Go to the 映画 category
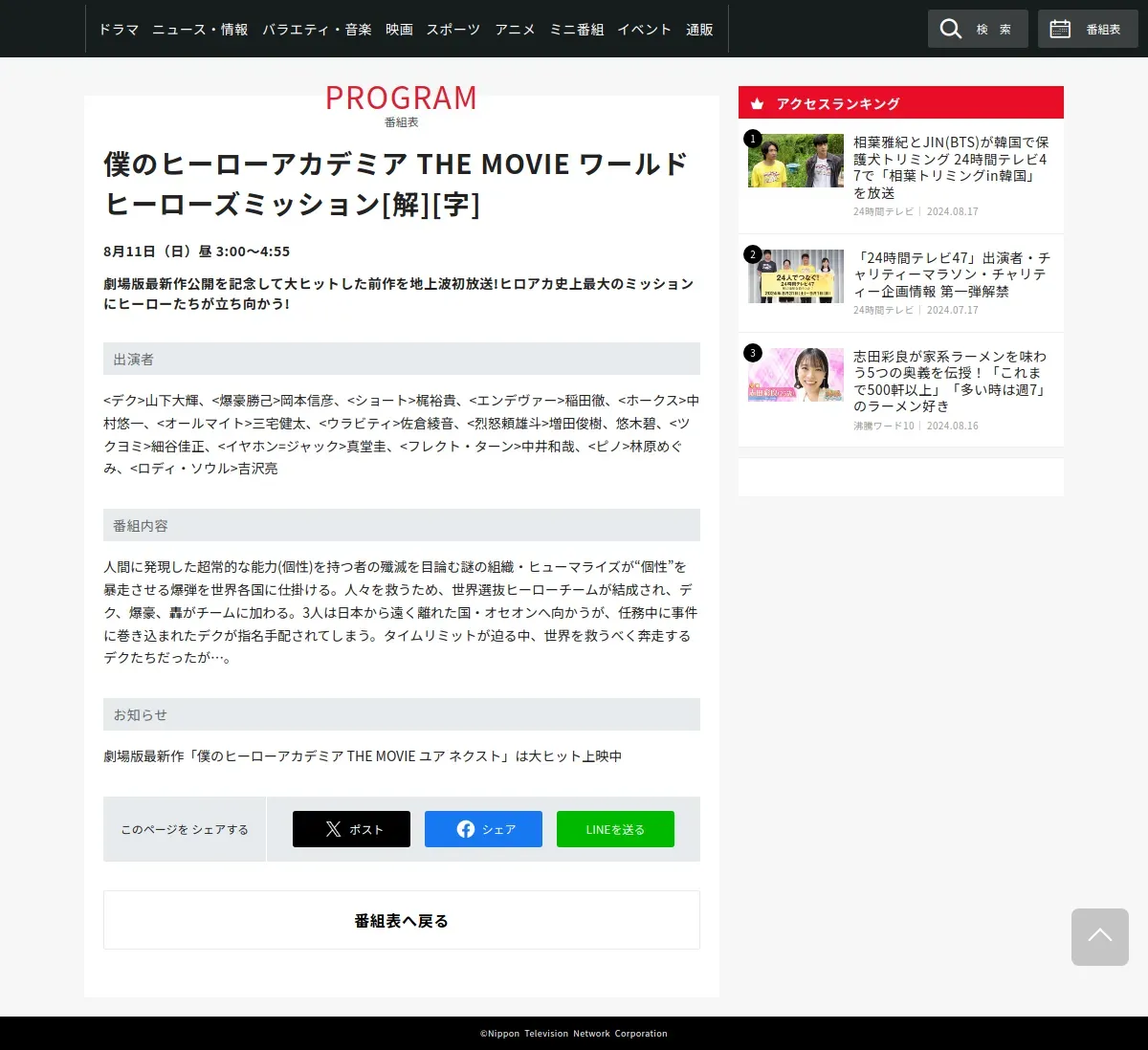Screen dimensions: 1148x1050 (399, 30)
